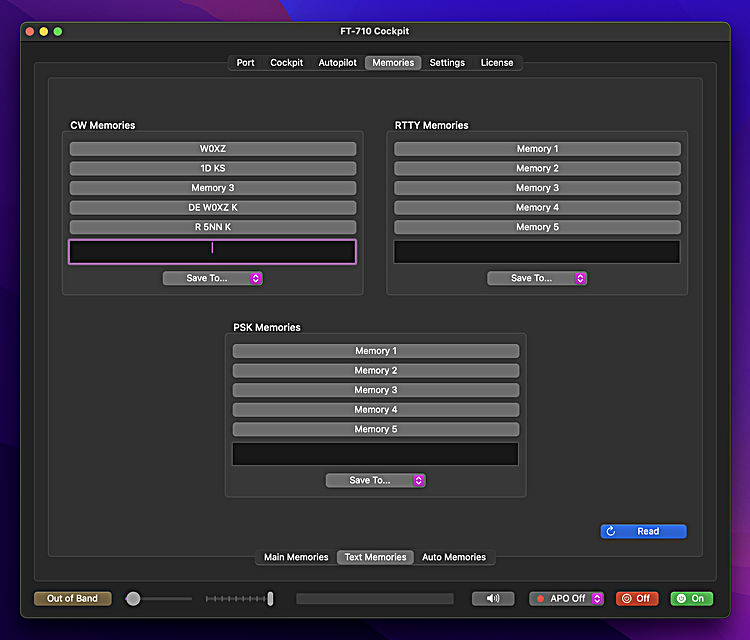
Task: Send RTTY Memory 4
Action: [537, 208]
